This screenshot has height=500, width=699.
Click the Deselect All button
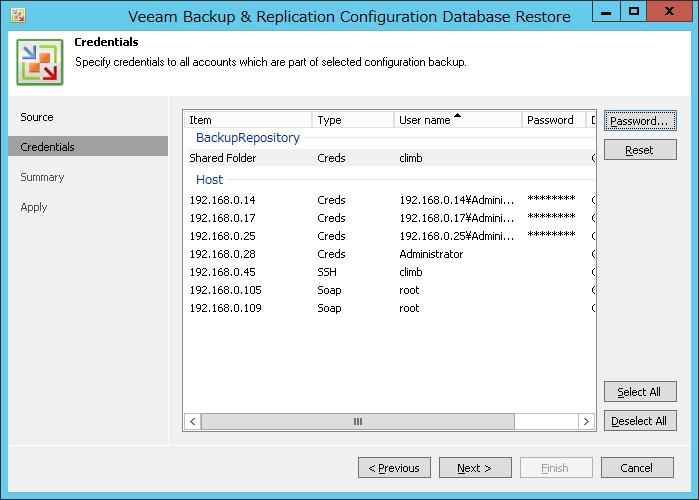point(640,421)
